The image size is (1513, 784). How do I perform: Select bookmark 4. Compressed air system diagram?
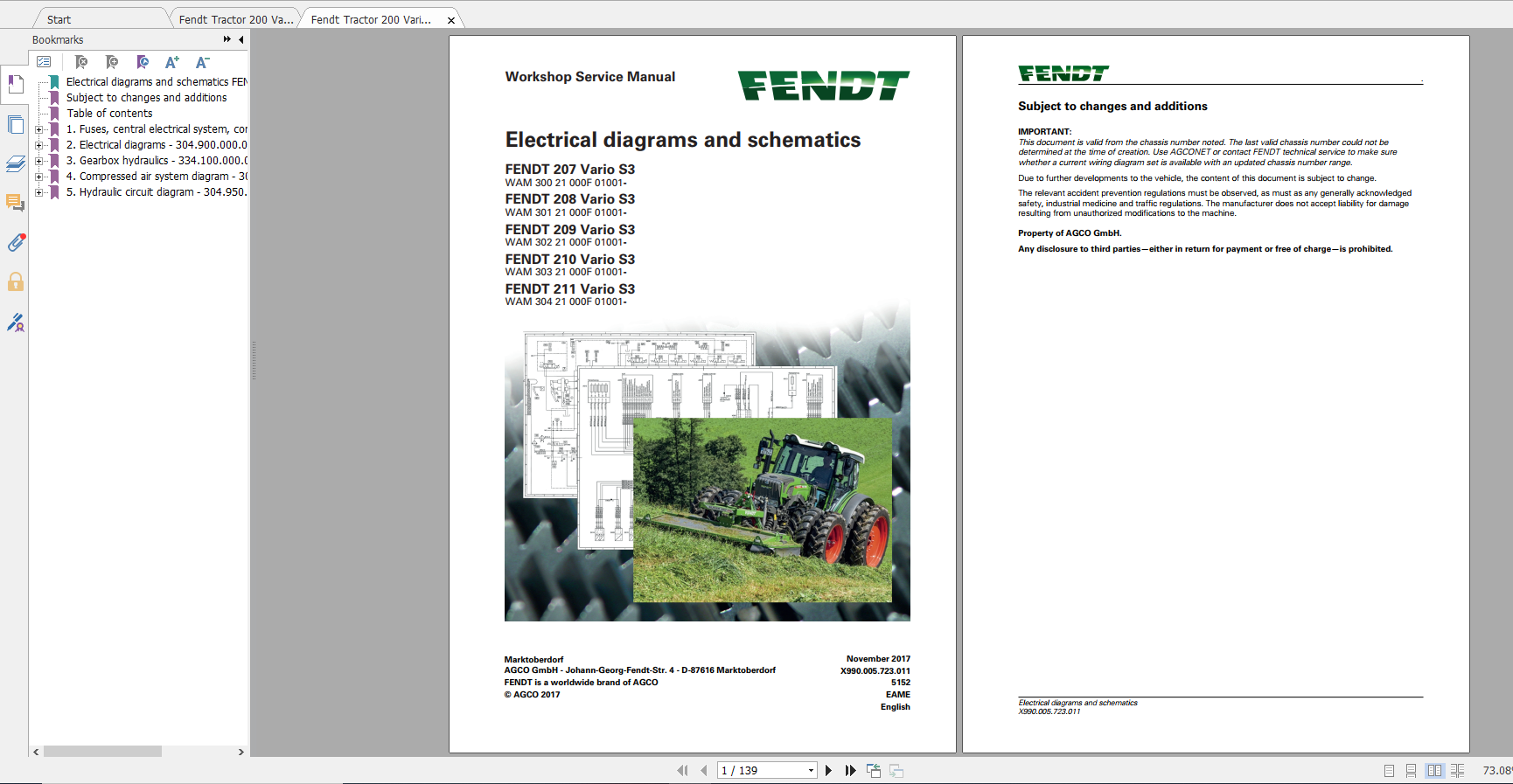point(157,177)
